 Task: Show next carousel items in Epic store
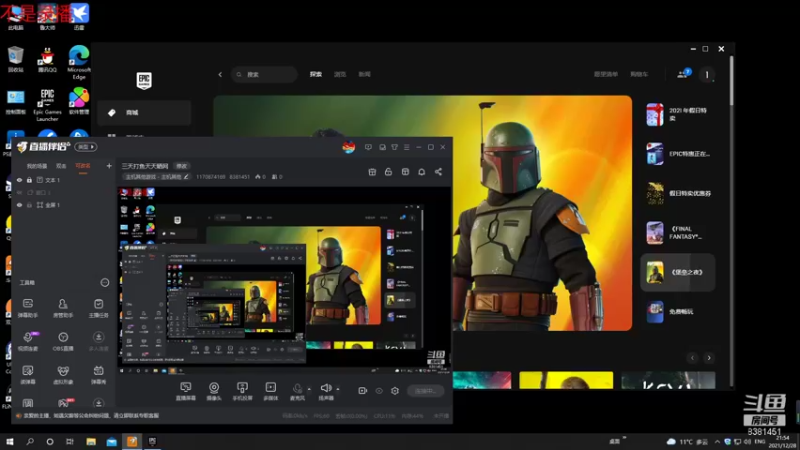709,358
